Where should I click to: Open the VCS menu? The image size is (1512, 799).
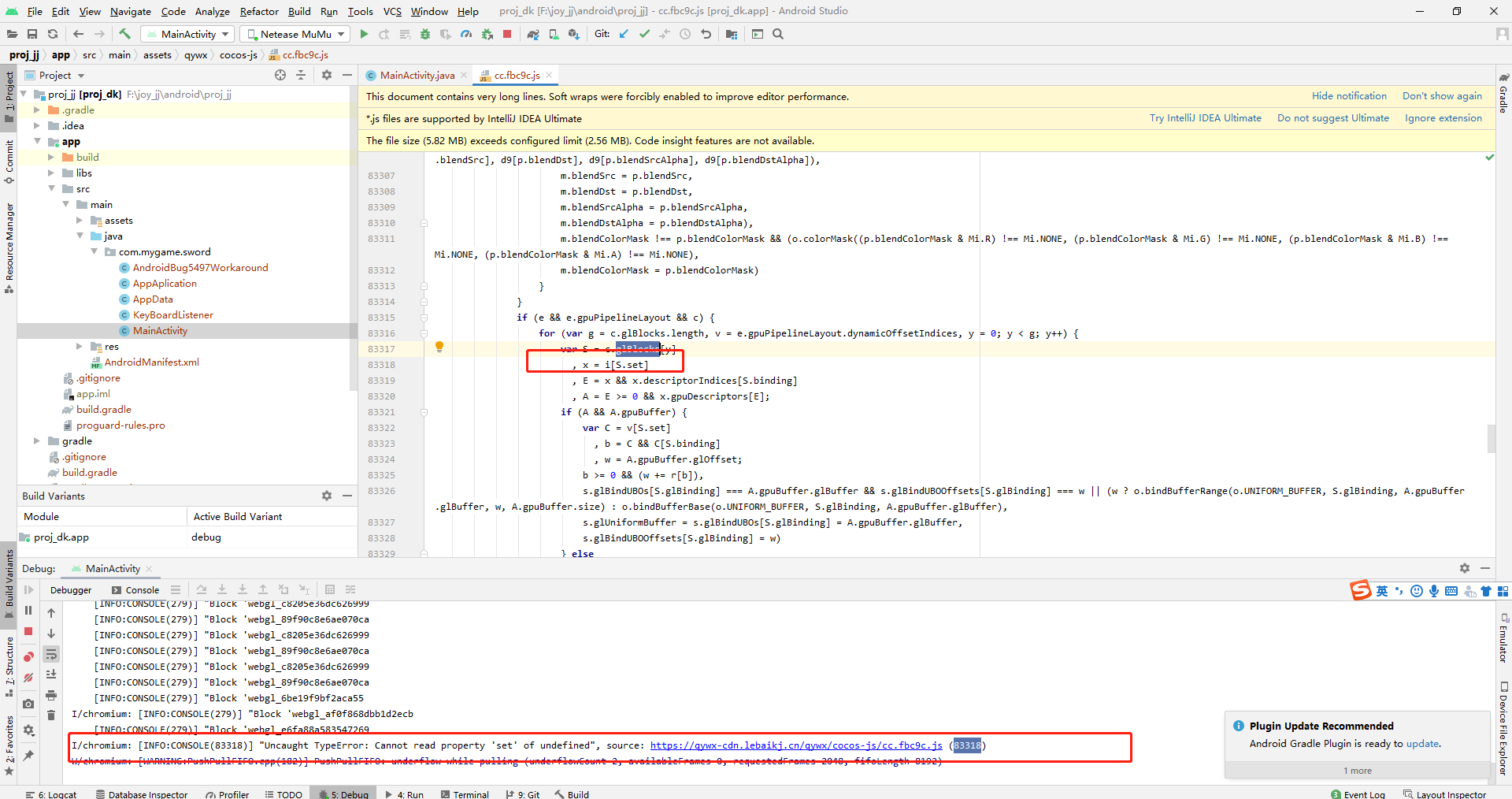tap(392, 11)
